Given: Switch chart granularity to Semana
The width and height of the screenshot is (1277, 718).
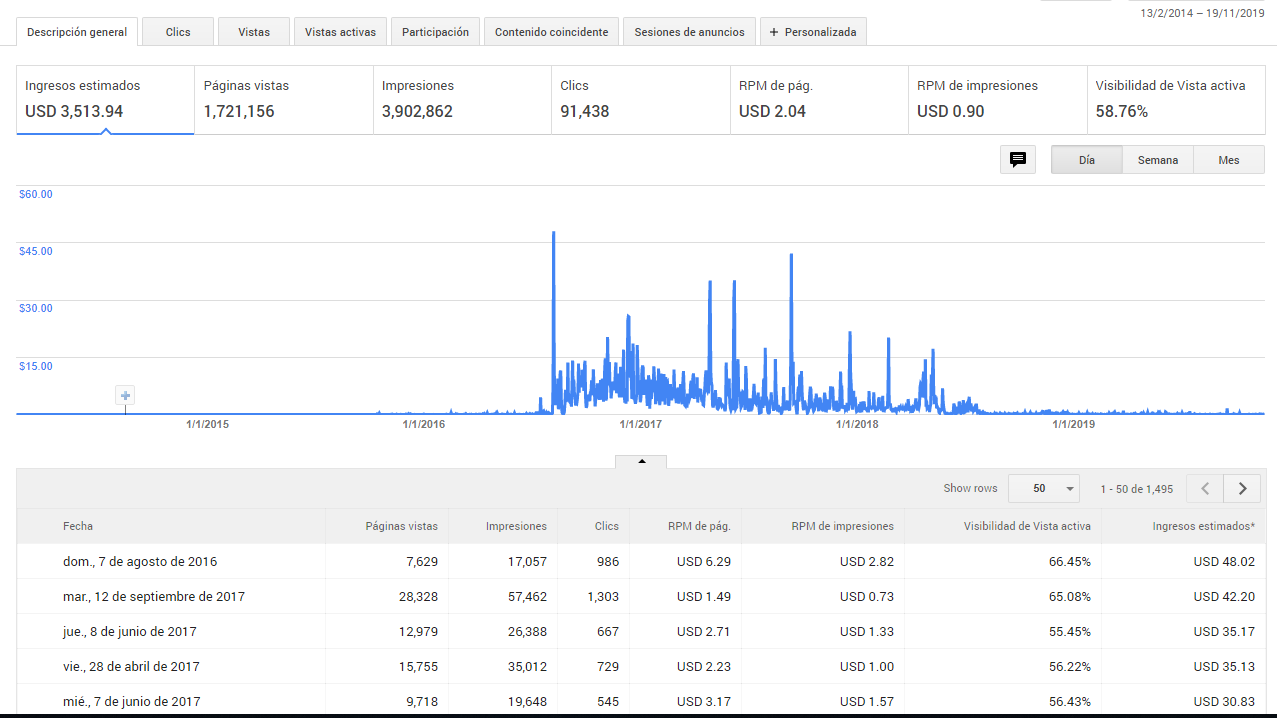Looking at the screenshot, I should tap(1158, 160).
